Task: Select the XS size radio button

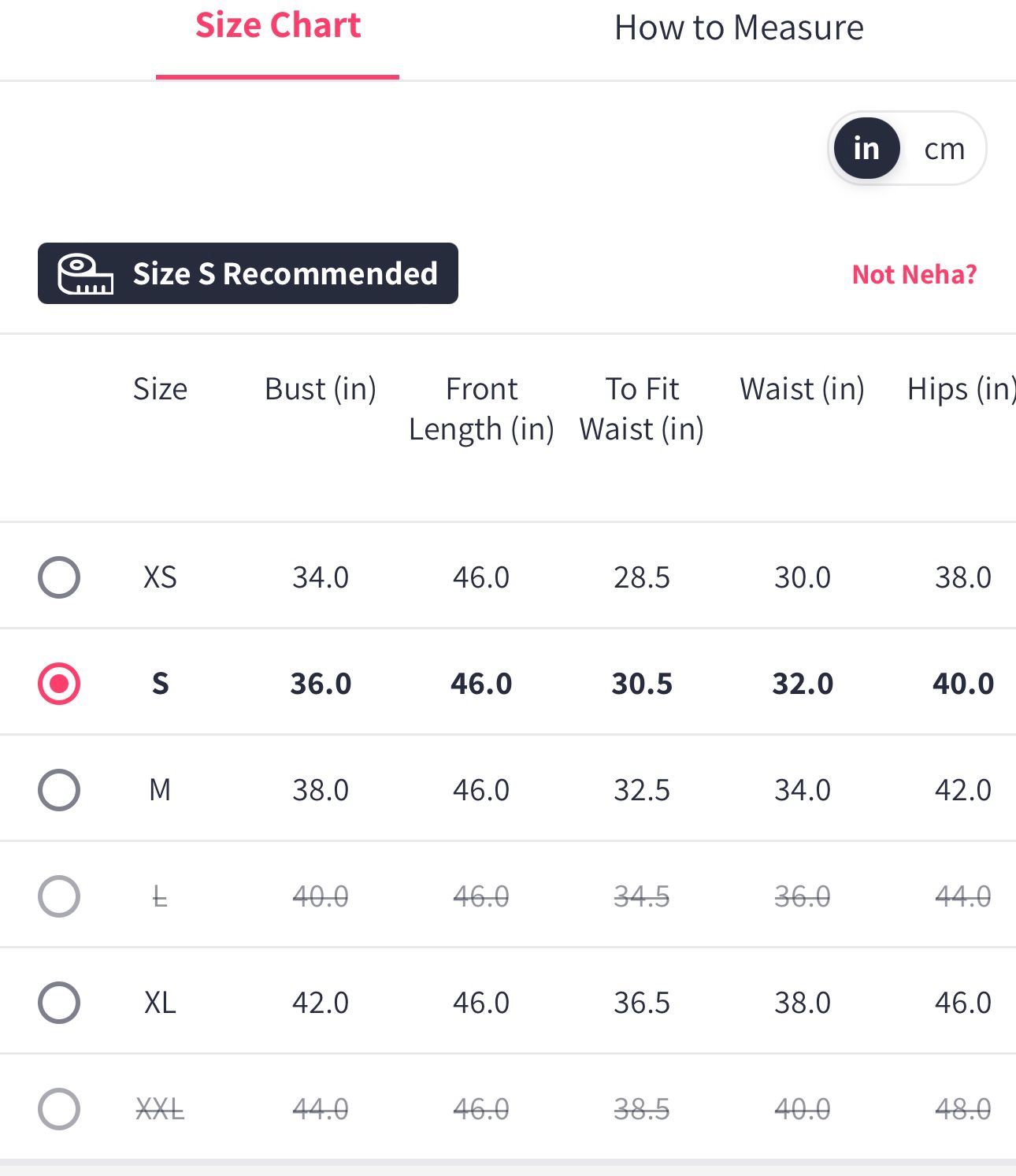Action: click(59, 577)
